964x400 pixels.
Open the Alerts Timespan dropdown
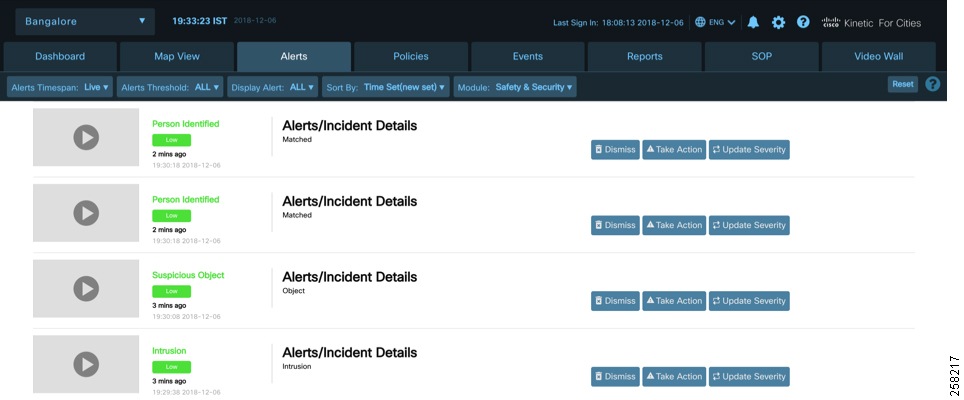click(60, 87)
